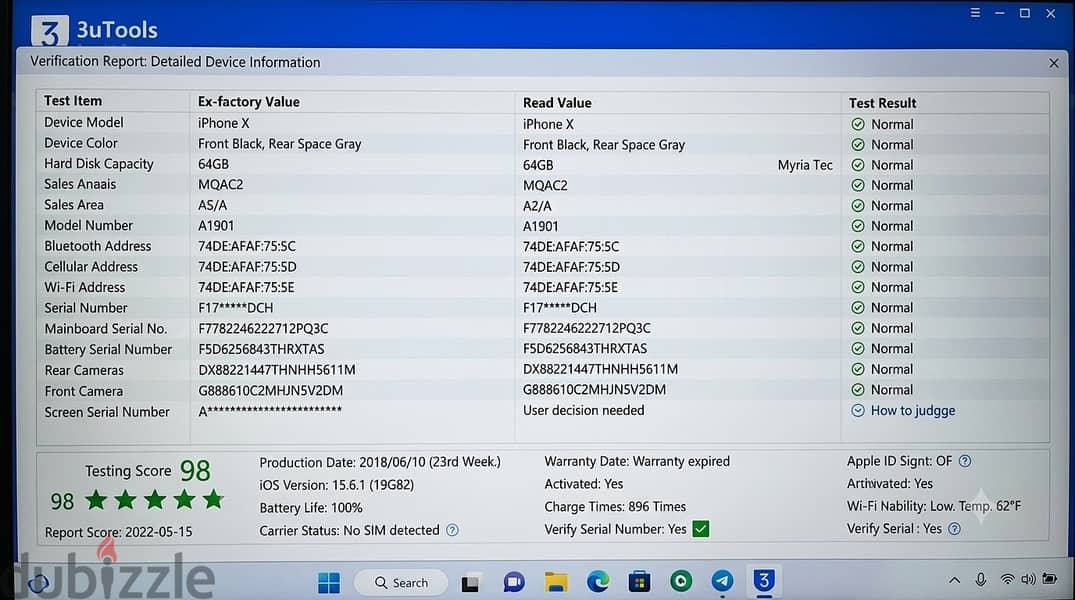This screenshot has height=600, width=1075.
Task: Select the A2/A read value
Action: [537, 206]
